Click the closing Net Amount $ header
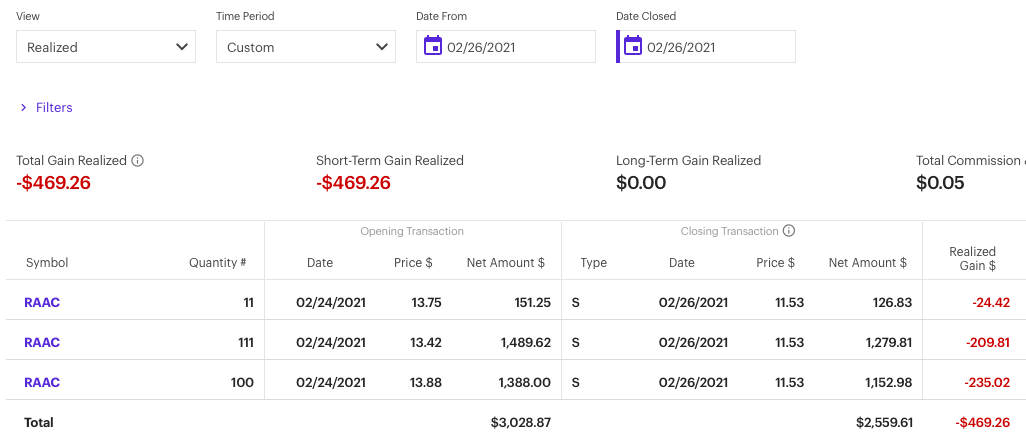This screenshot has width=1026, height=439. pyautogui.click(x=867, y=263)
